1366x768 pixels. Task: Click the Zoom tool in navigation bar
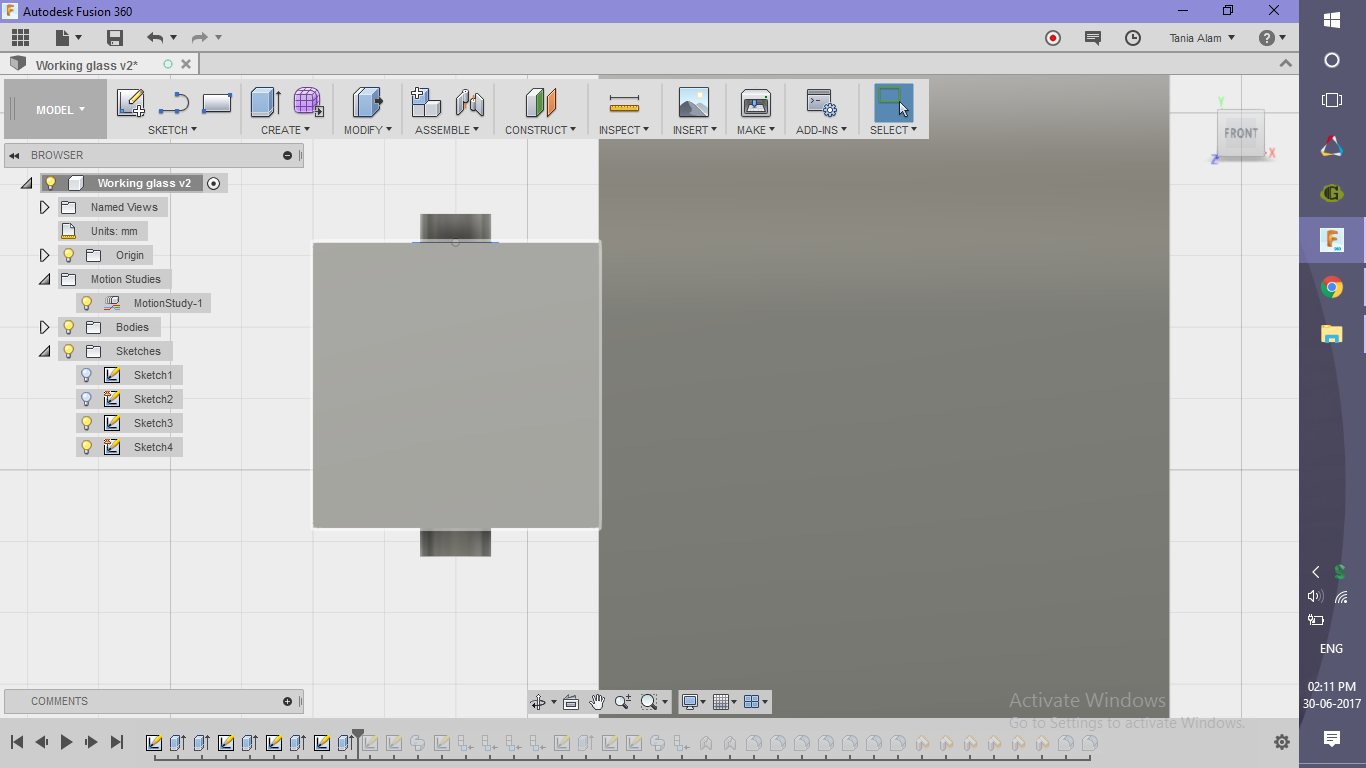click(622, 702)
